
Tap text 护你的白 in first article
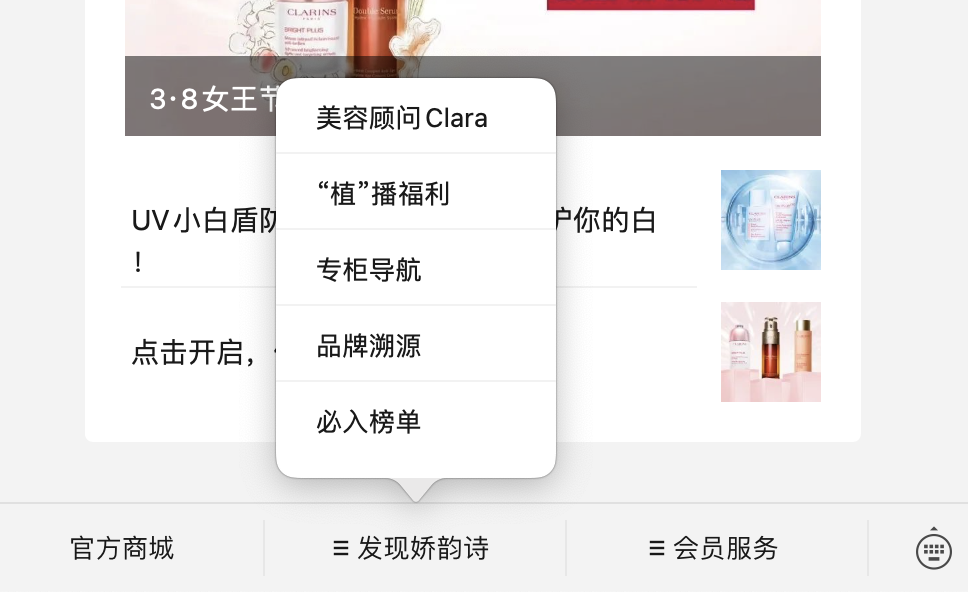(605, 220)
